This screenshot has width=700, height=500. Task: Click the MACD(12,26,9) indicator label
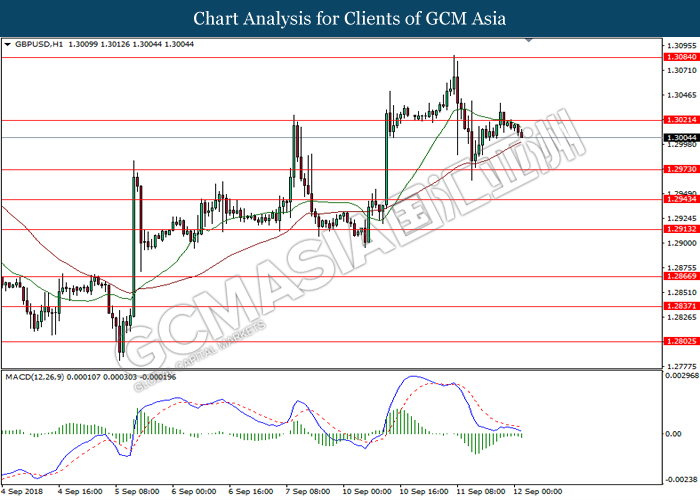pyautogui.click(x=35, y=377)
